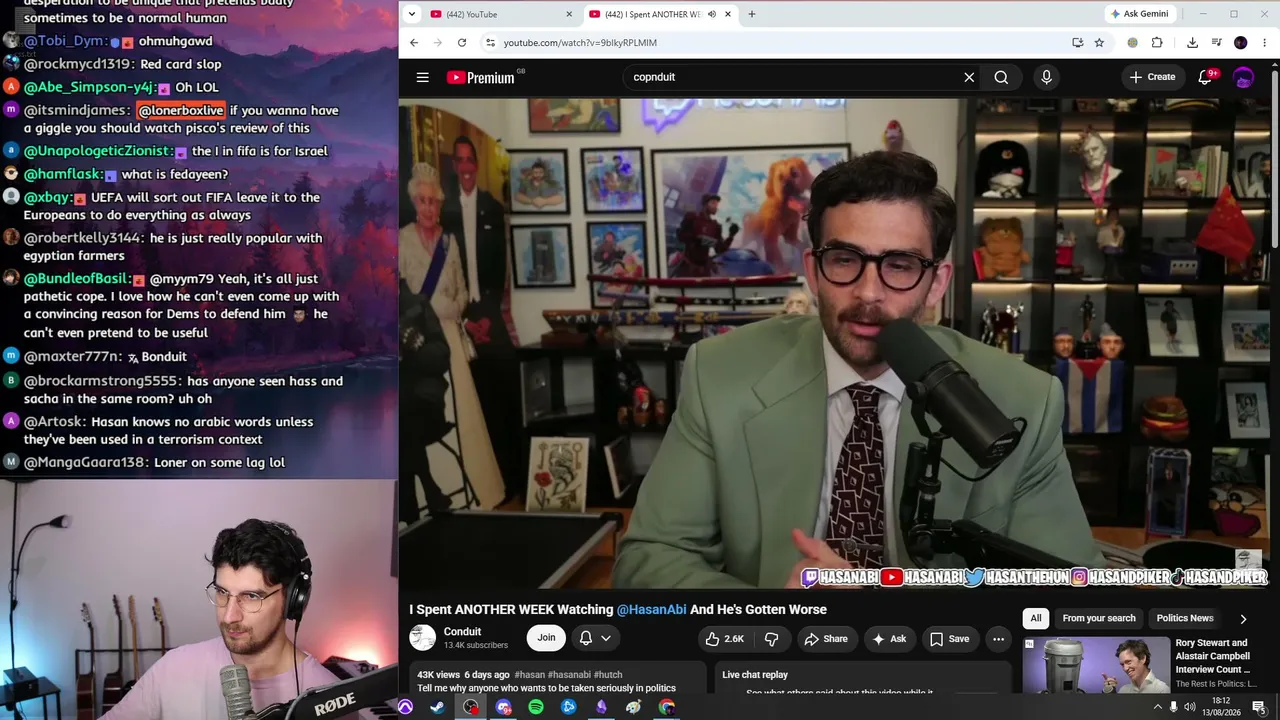Viewport: 1280px width, 720px height.
Task: Select the 'Politics News' chip
Action: [x=1185, y=618]
